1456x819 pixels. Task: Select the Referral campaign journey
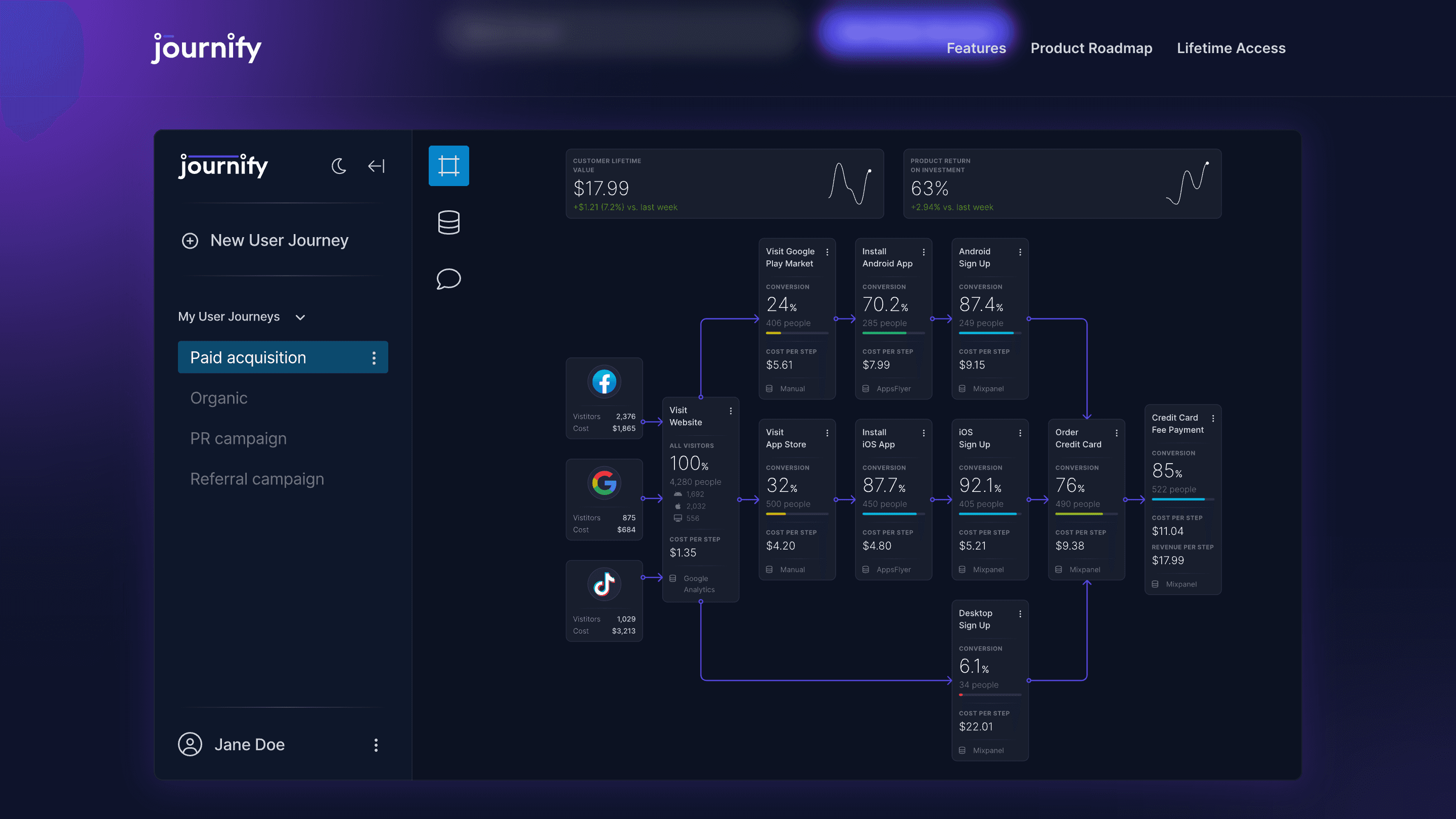point(257,479)
